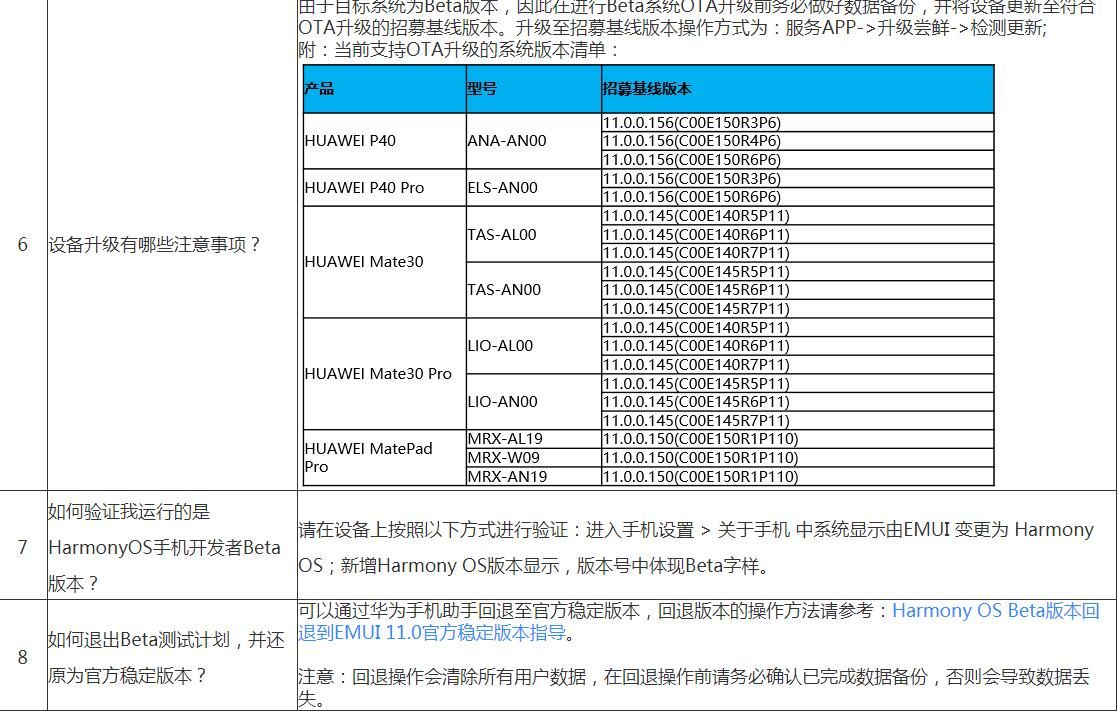Screen dimensions: 1118x711
Task: Select the MRX-AN19 model cell
Action: pos(533,476)
